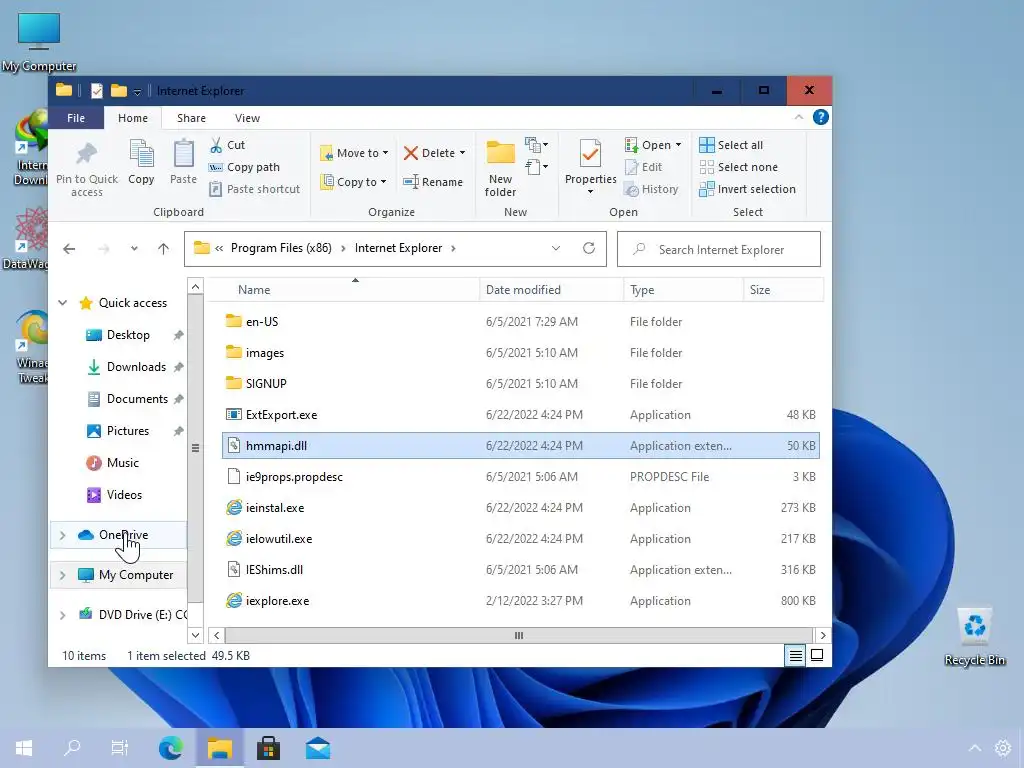Screen dimensions: 1024x768
Task: Open the Copy to dropdown
Action: pos(354,182)
